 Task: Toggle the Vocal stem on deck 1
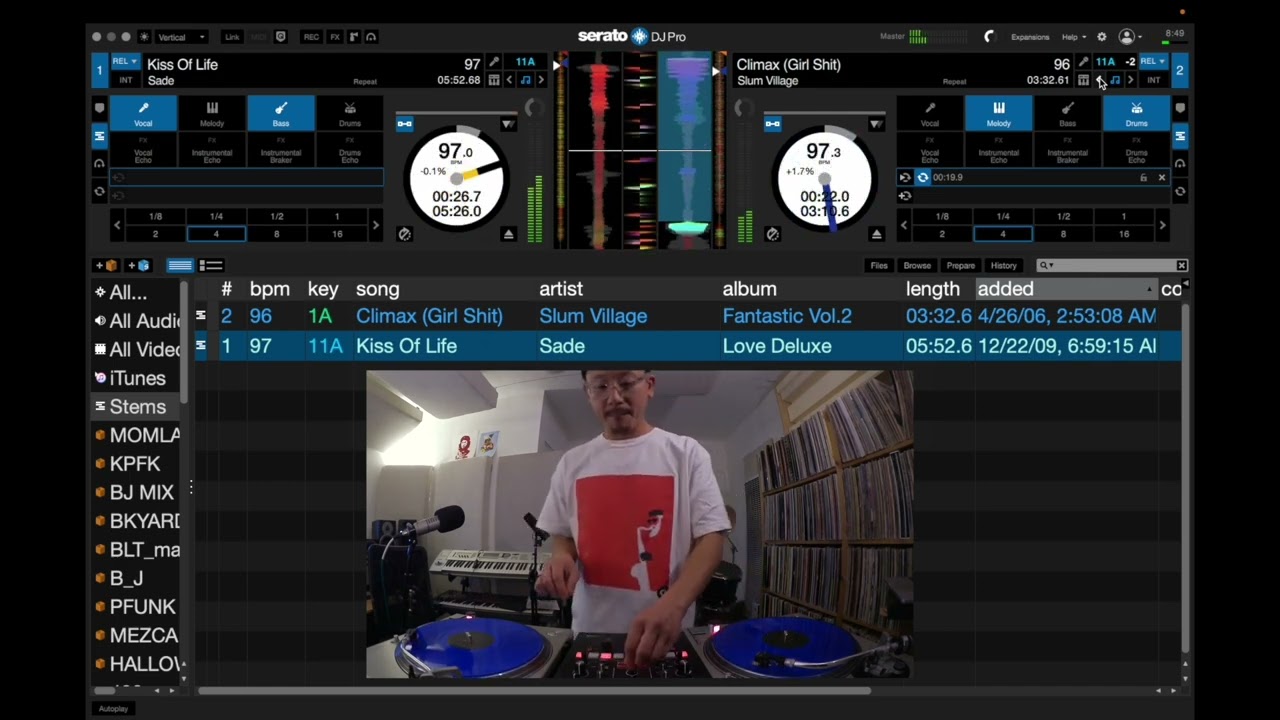click(x=143, y=113)
